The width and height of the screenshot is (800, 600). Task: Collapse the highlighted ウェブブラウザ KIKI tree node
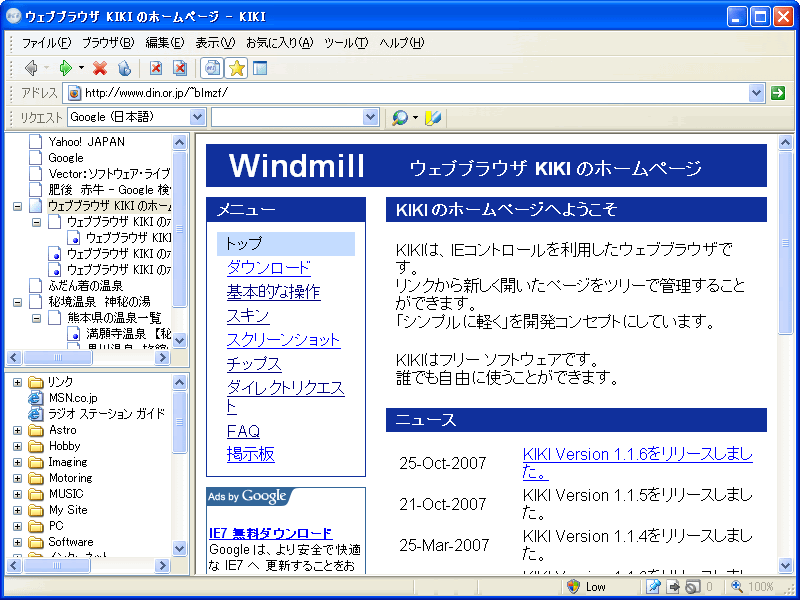point(17,207)
